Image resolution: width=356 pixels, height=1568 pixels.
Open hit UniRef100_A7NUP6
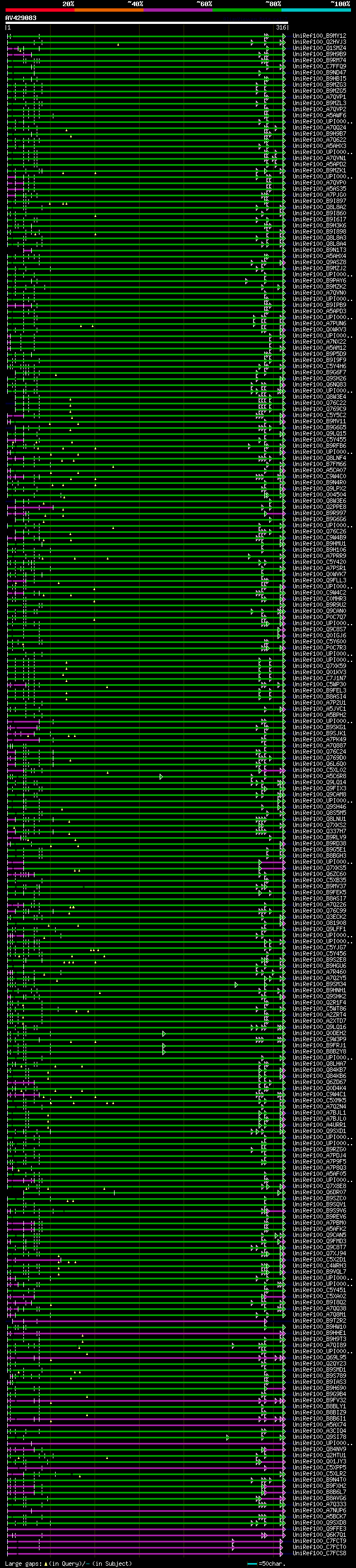(319, 1510)
